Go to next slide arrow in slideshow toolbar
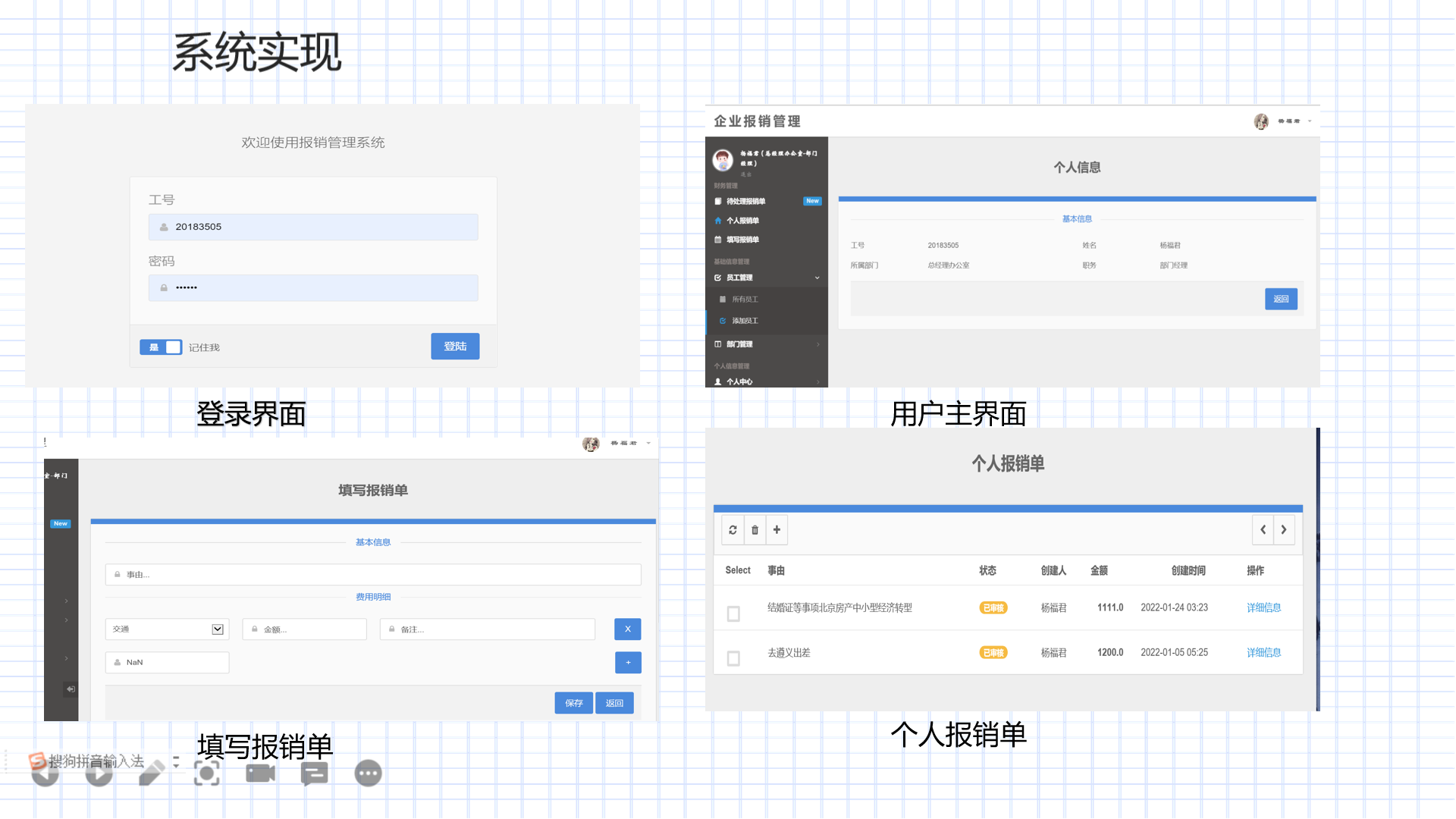Viewport: 1456px width, 819px height. [99, 773]
